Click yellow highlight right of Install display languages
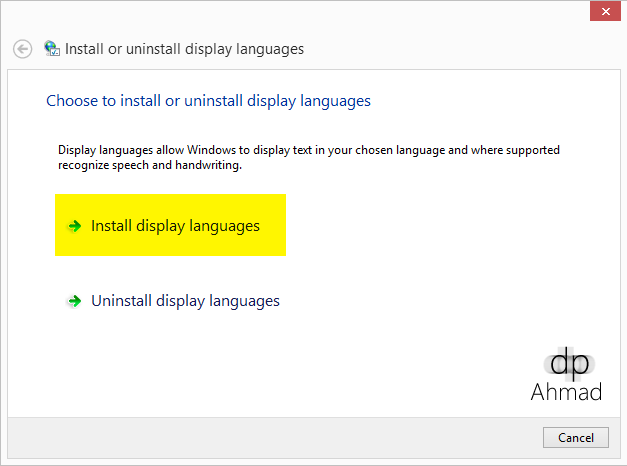The height and width of the screenshot is (466, 627). [x=273, y=226]
